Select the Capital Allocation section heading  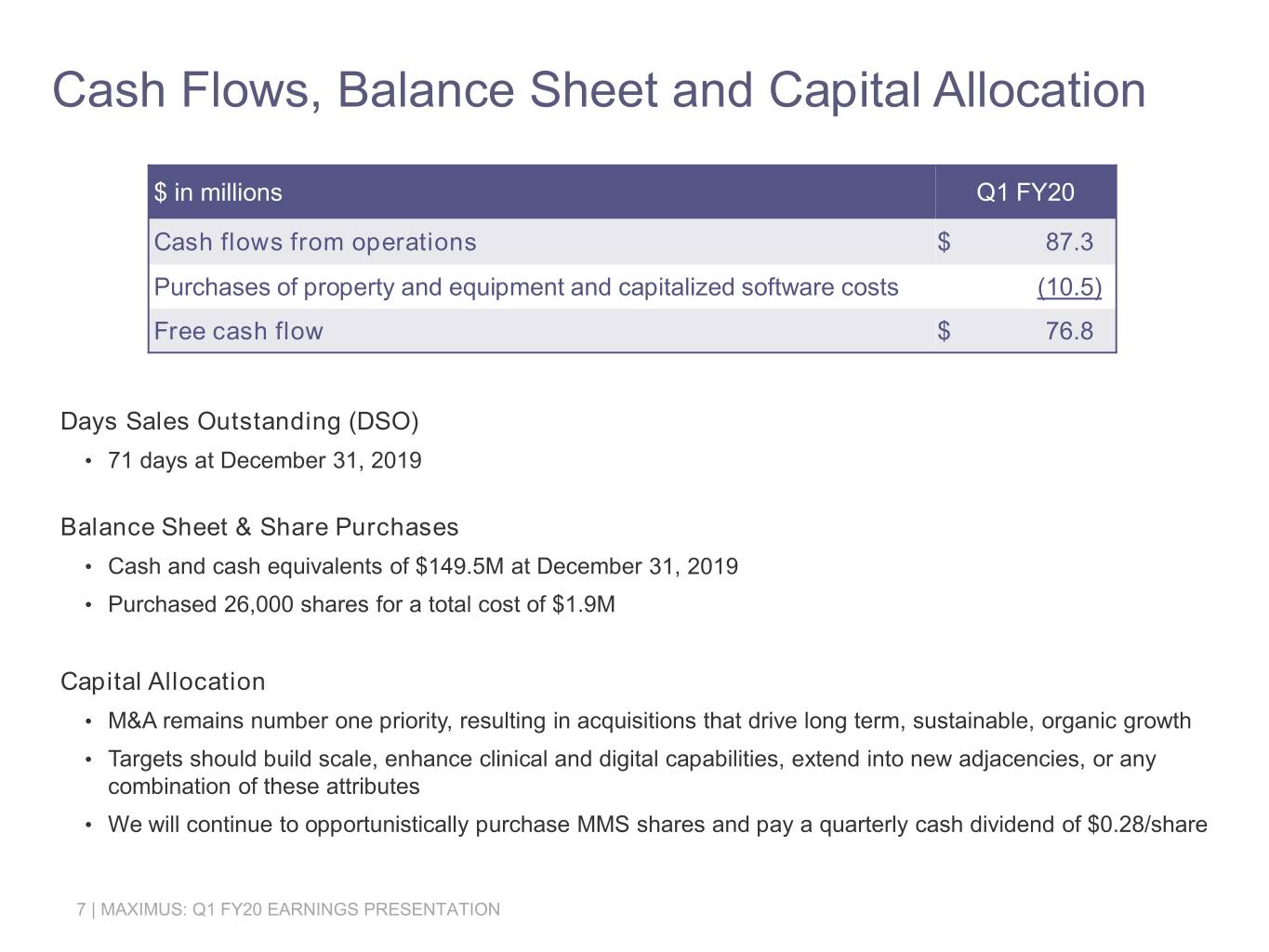tap(163, 682)
